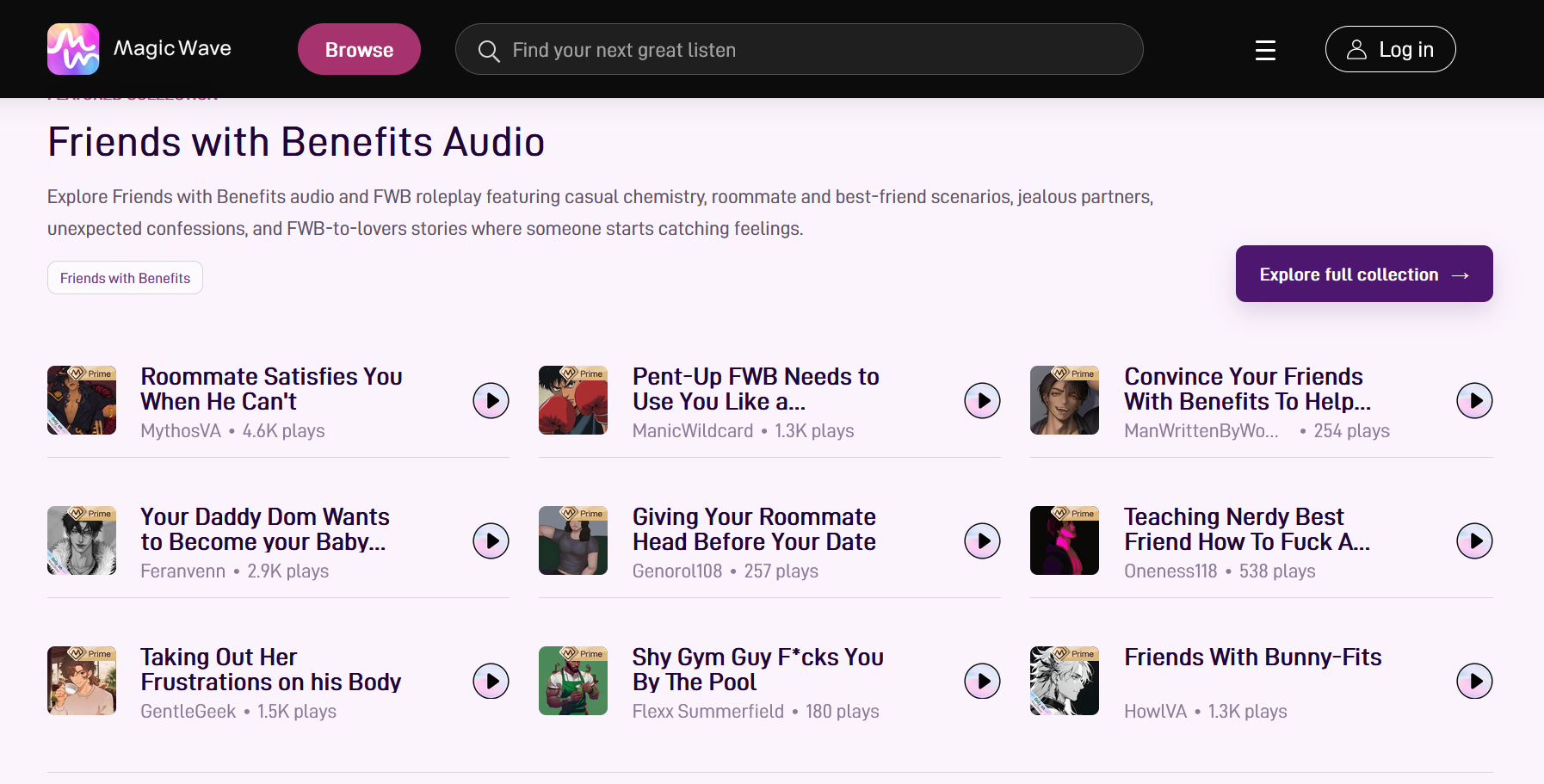Open Convince Your Friends cover thumbnail

click(x=1065, y=400)
